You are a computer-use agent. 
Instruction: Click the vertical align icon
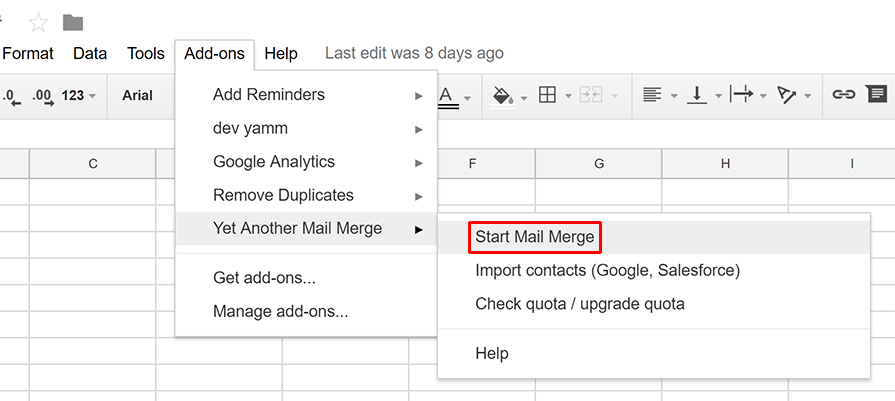[697, 95]
